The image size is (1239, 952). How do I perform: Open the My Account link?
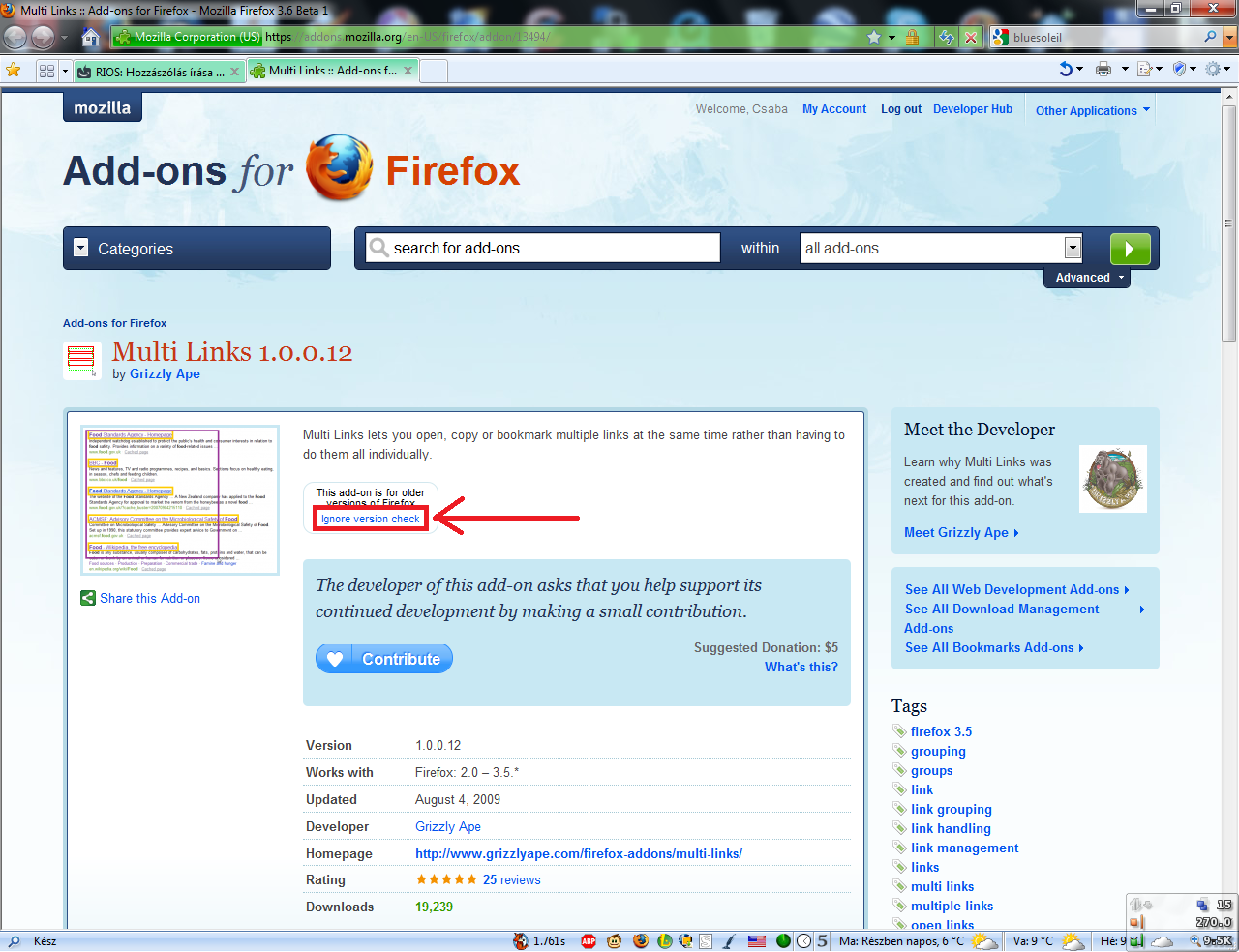(834, 109)
